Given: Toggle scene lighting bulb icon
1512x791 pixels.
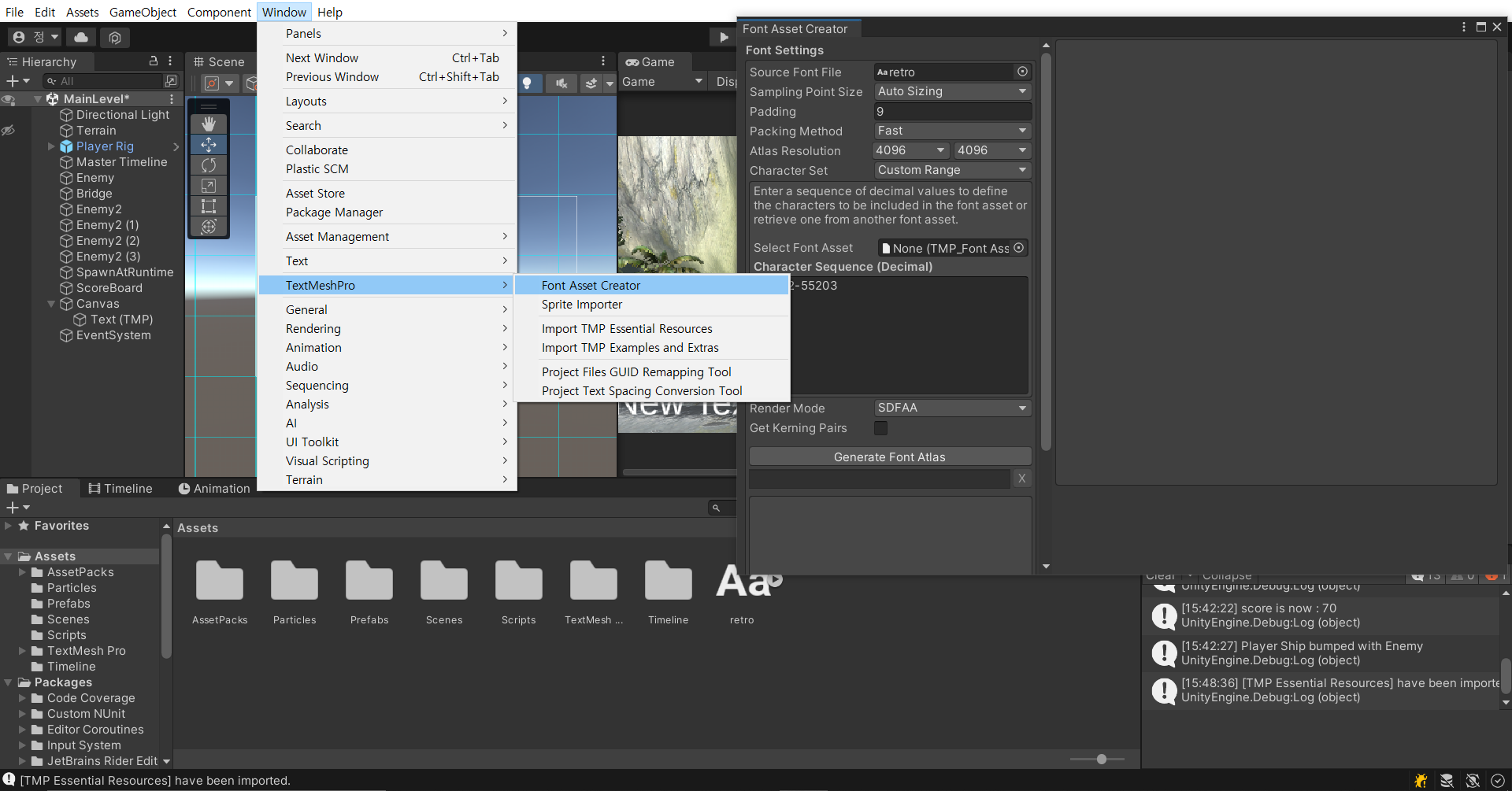Looking at the screenshot, I should click(x=527, y=83).
